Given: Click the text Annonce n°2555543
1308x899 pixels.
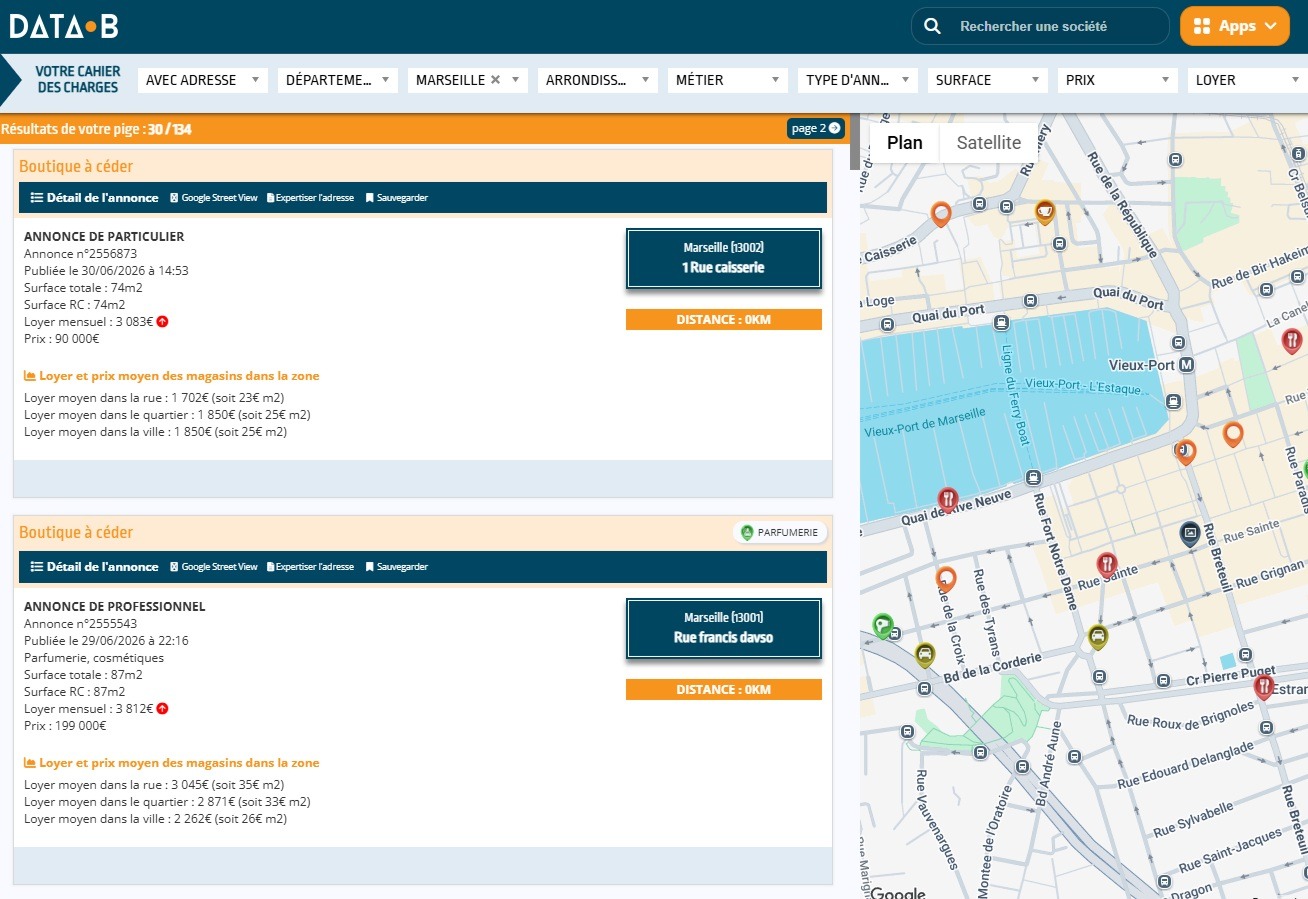Looking at the screenshot, I should 81,624.
